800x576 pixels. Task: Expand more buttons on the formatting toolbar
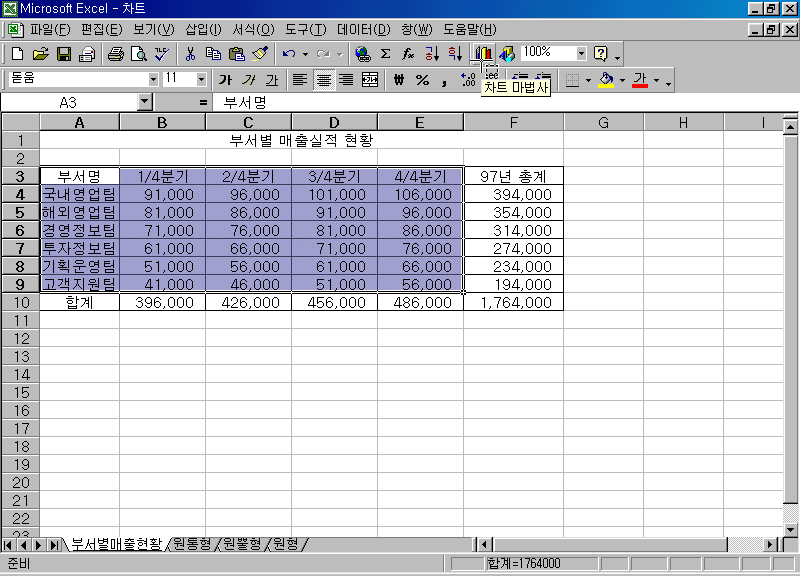(x=668, y=82)
